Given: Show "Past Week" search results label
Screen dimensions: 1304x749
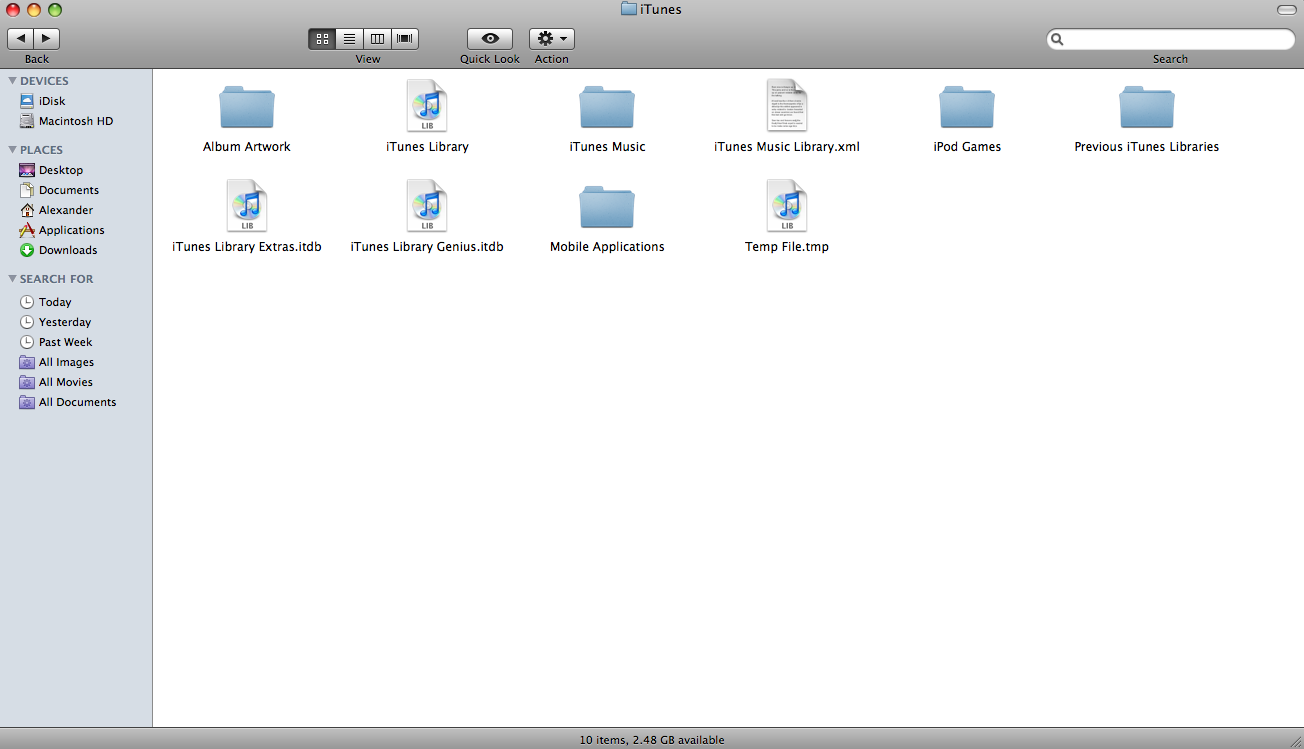Looking at the screenshot, I should (66, 342).
